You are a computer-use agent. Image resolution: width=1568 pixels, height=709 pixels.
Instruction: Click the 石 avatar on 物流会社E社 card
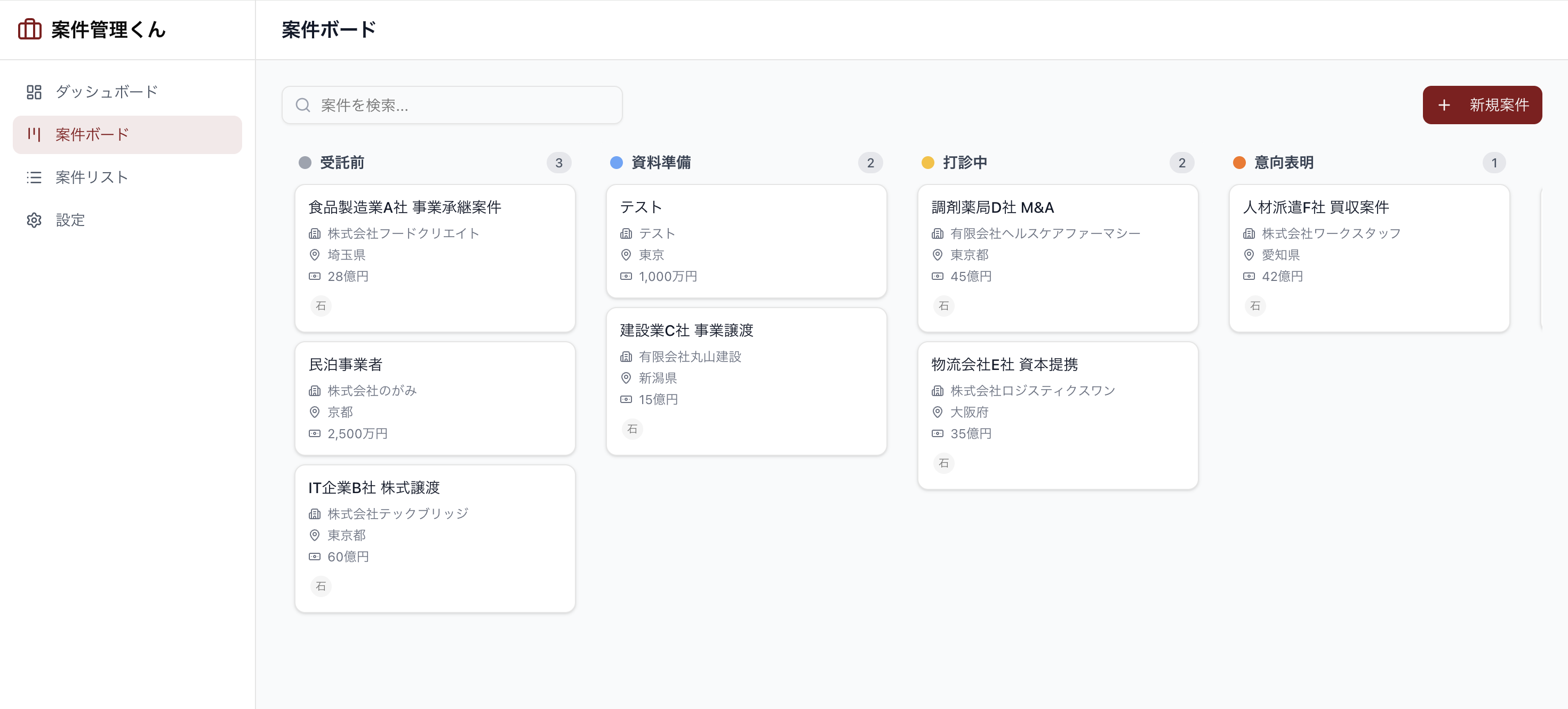click(x=943, y=463)
